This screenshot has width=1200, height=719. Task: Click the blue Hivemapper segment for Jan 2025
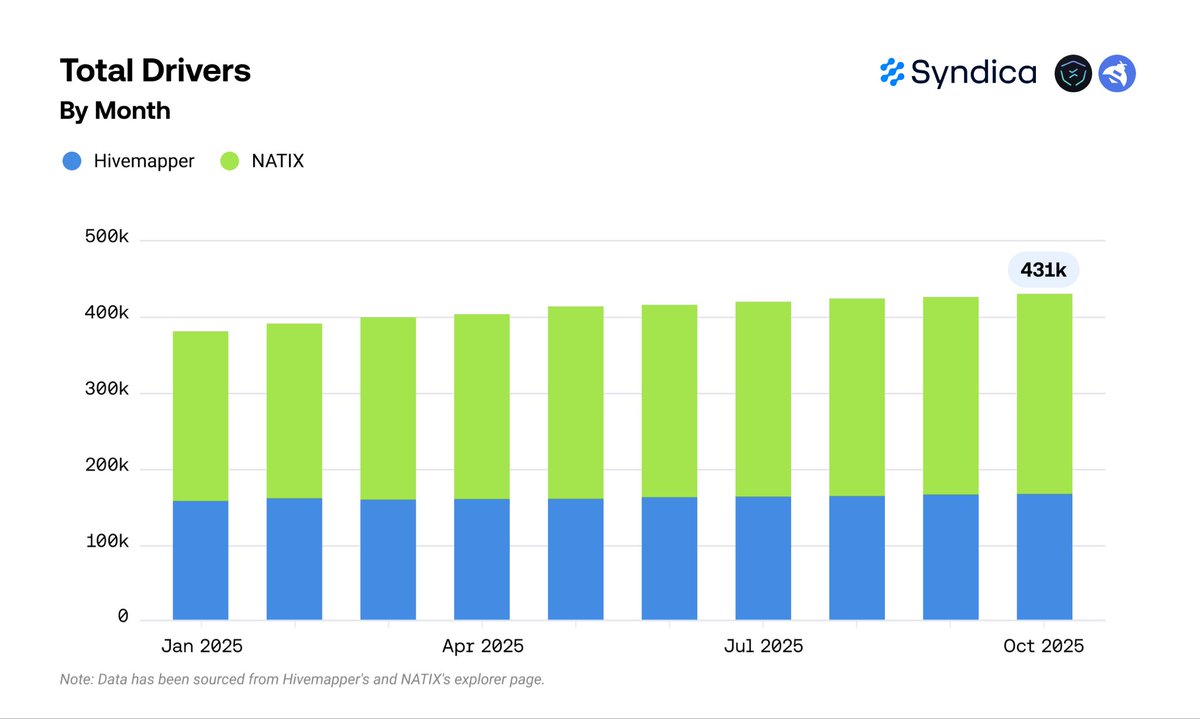[x=201, y=560]
